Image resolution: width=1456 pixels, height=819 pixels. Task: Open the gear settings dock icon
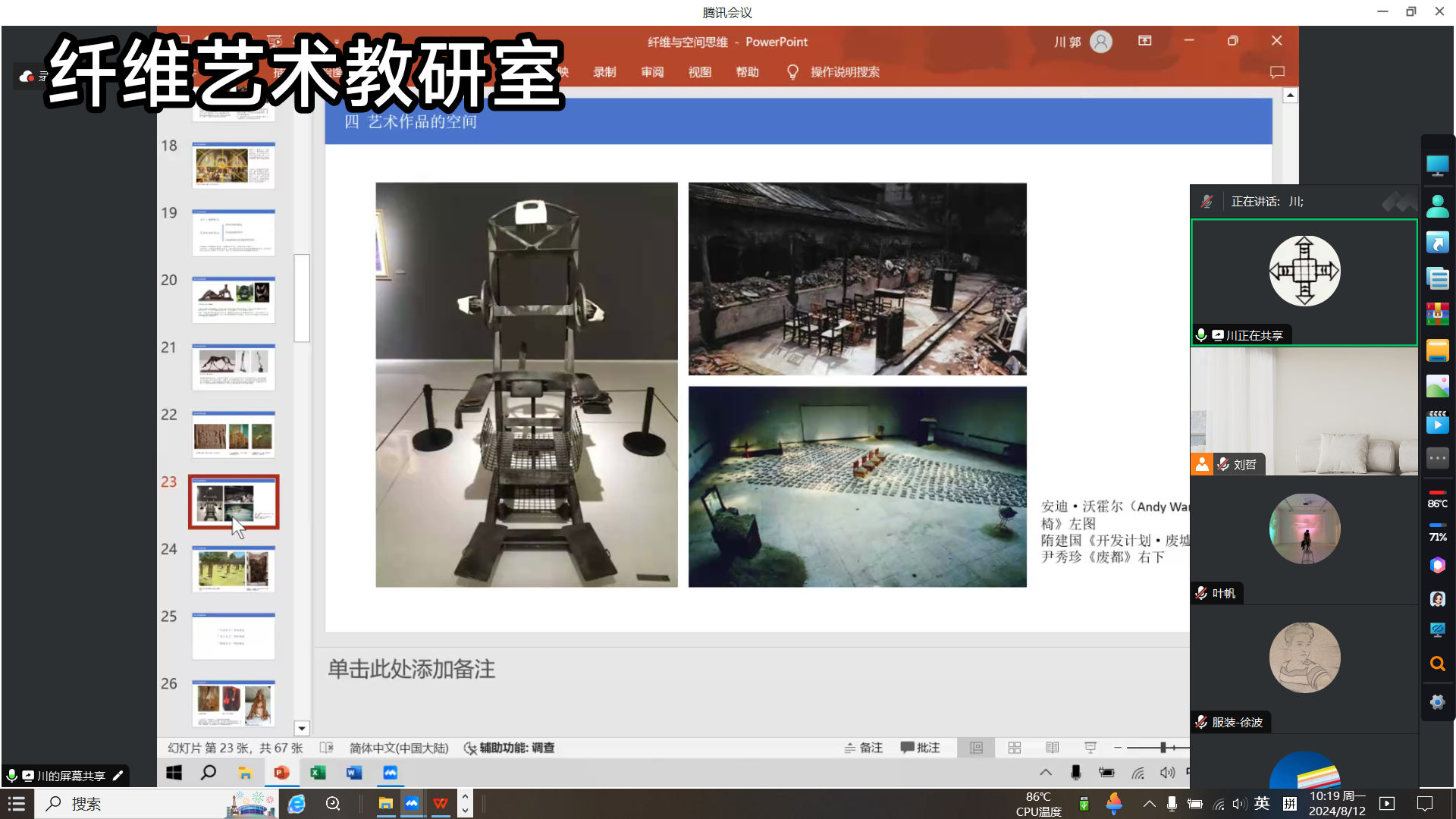tap(1437, 702)
